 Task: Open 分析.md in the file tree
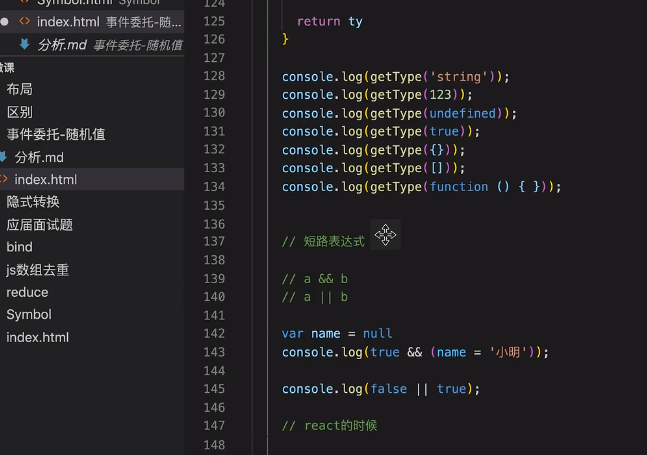[39, 157]
